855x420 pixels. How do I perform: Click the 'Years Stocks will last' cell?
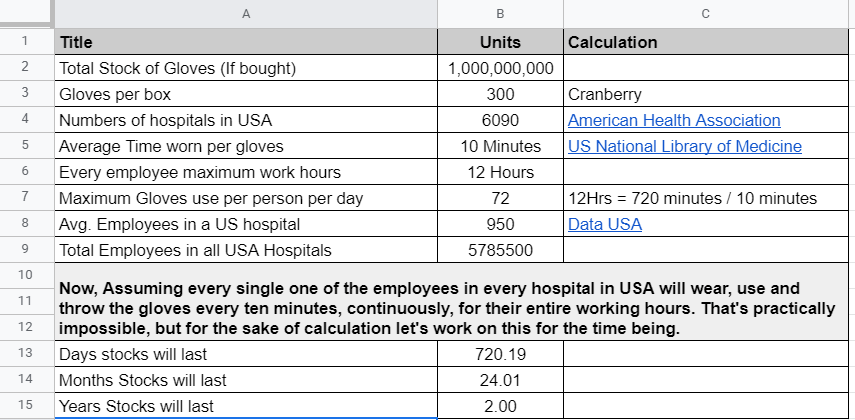pos(246,406)
